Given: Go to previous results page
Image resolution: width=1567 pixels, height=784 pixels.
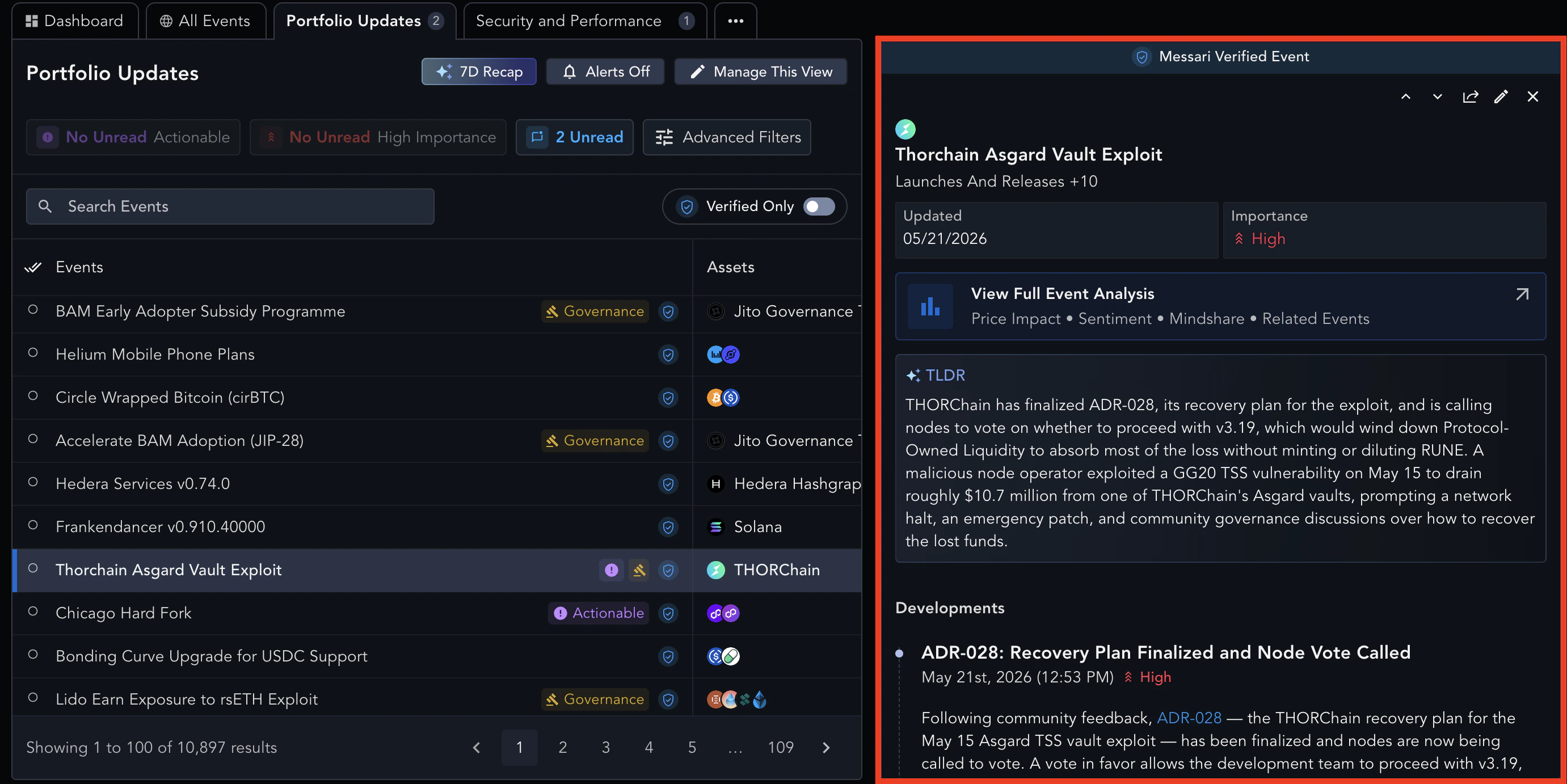Looking at the screenshot, I should tap(477, 748).
